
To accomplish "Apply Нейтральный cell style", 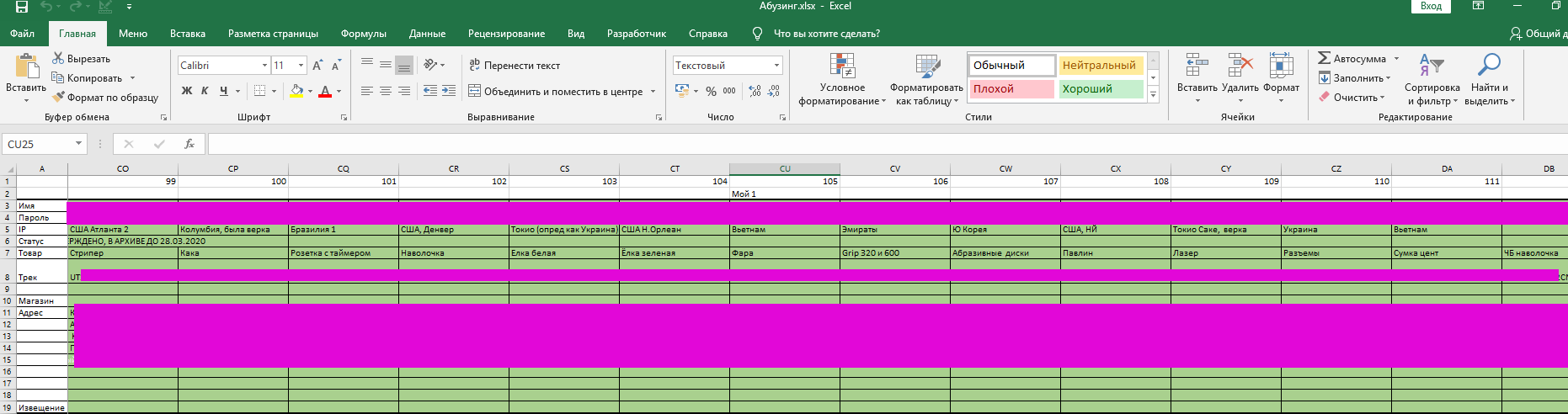I will [1100, 65].
